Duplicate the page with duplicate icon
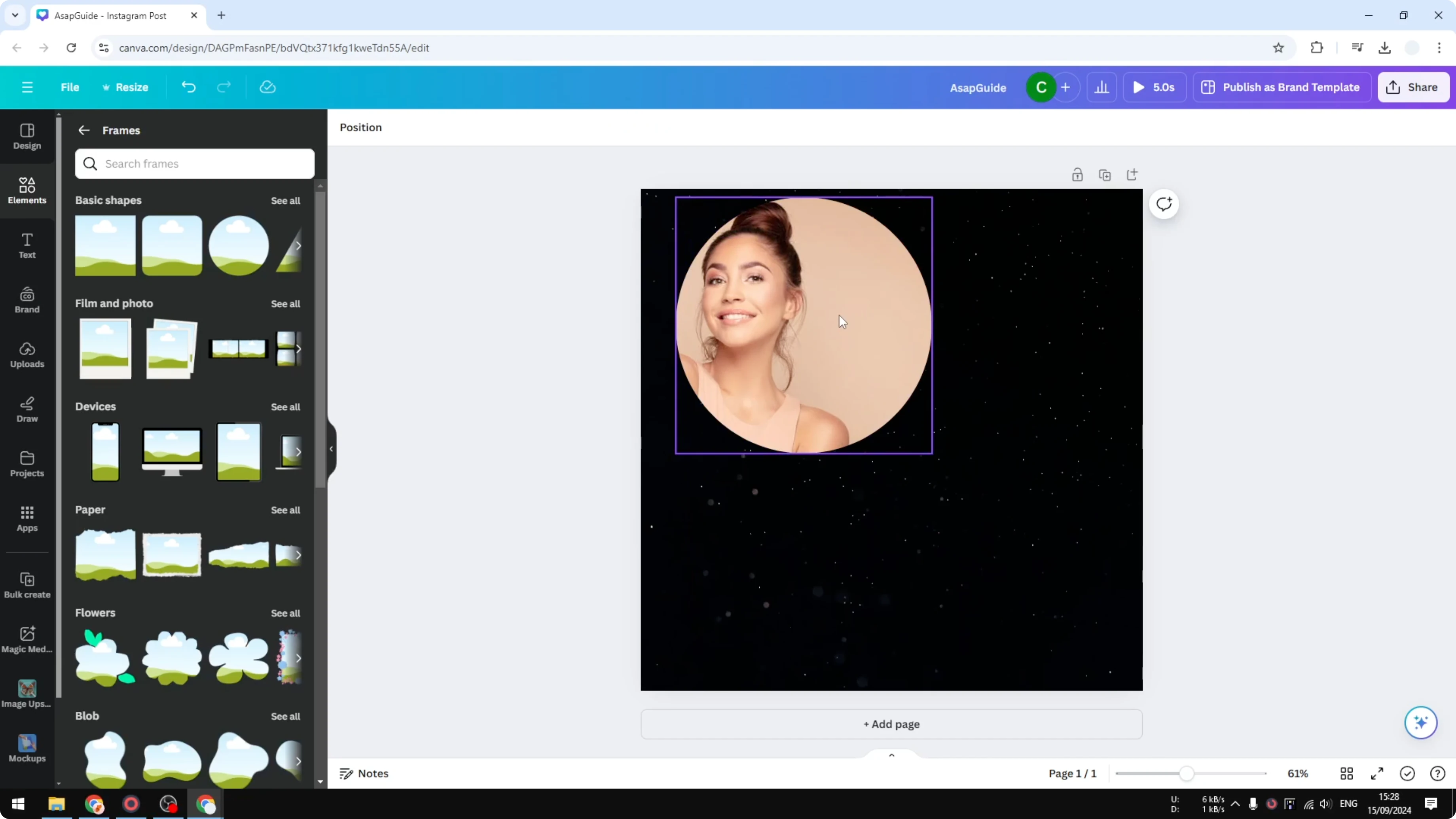Image resolution: width=1456 pixels, height=819 pixels. (1104, 174)
